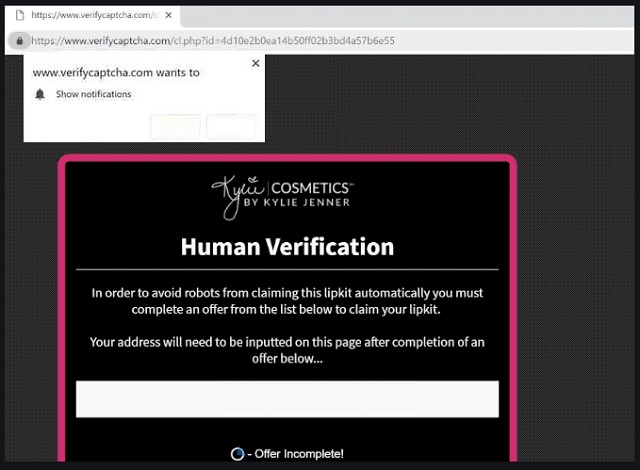
Task: Click the padlock site info icon
Action: [x=19, y=41]
